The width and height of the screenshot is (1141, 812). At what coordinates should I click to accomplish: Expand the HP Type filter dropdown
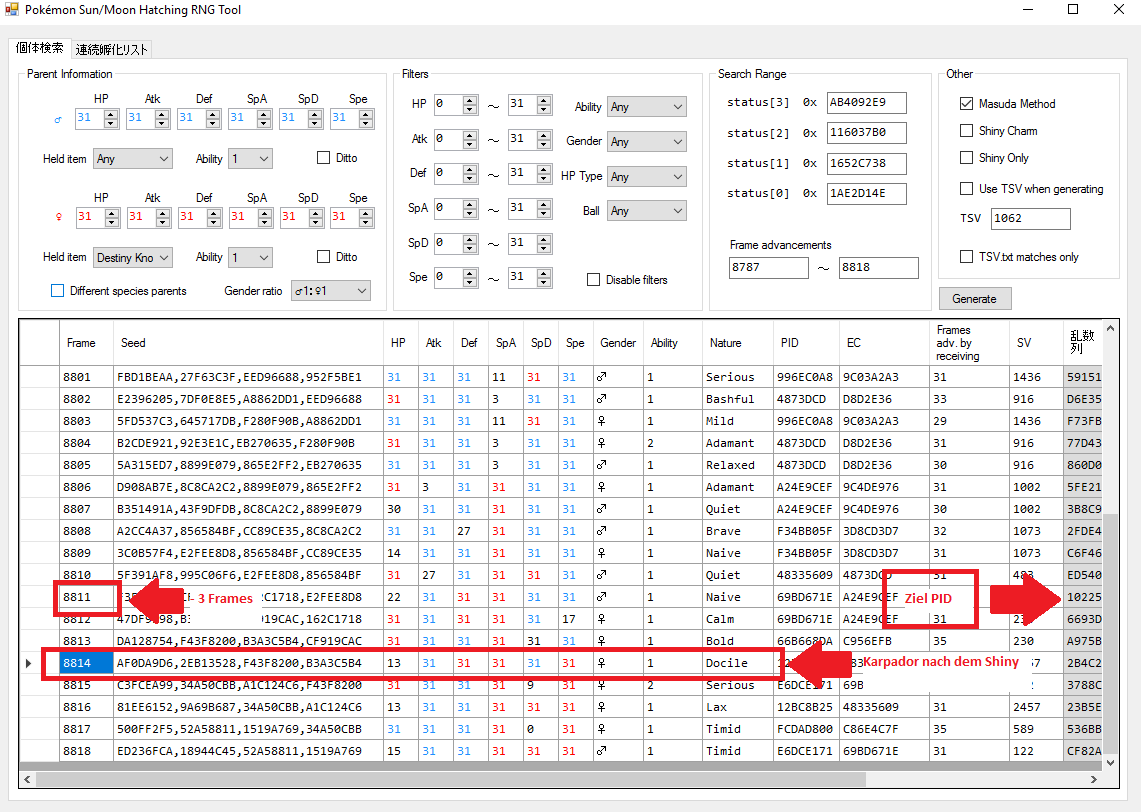[x=646, y=177]
